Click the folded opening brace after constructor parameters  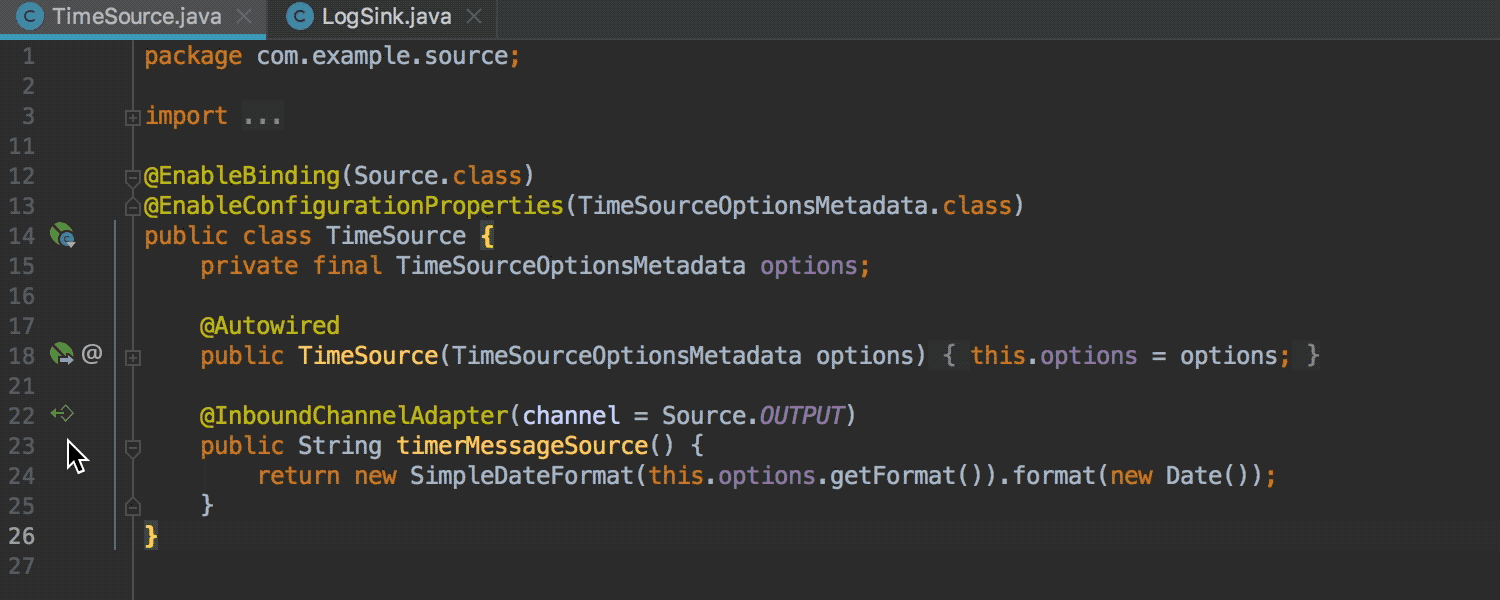[948, 356]
